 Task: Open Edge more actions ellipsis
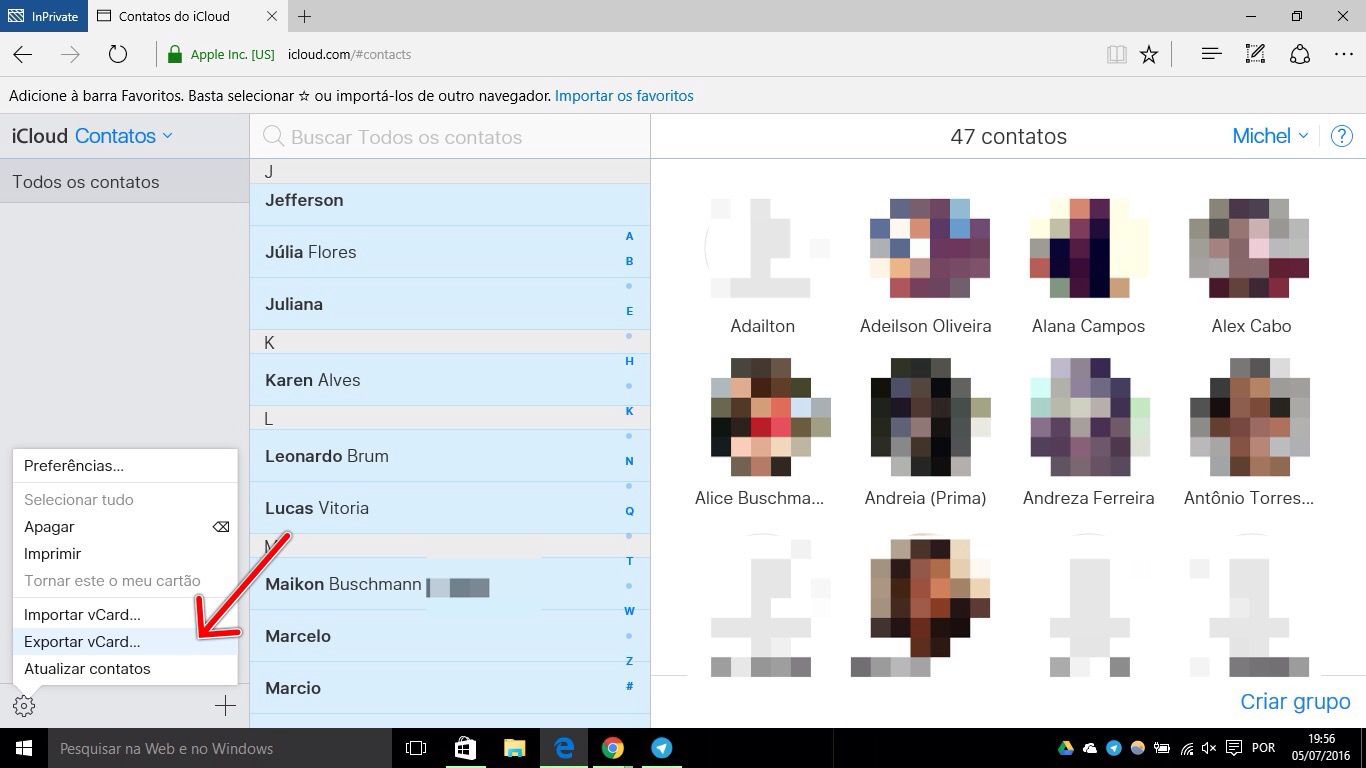(x=1343, y=55)
